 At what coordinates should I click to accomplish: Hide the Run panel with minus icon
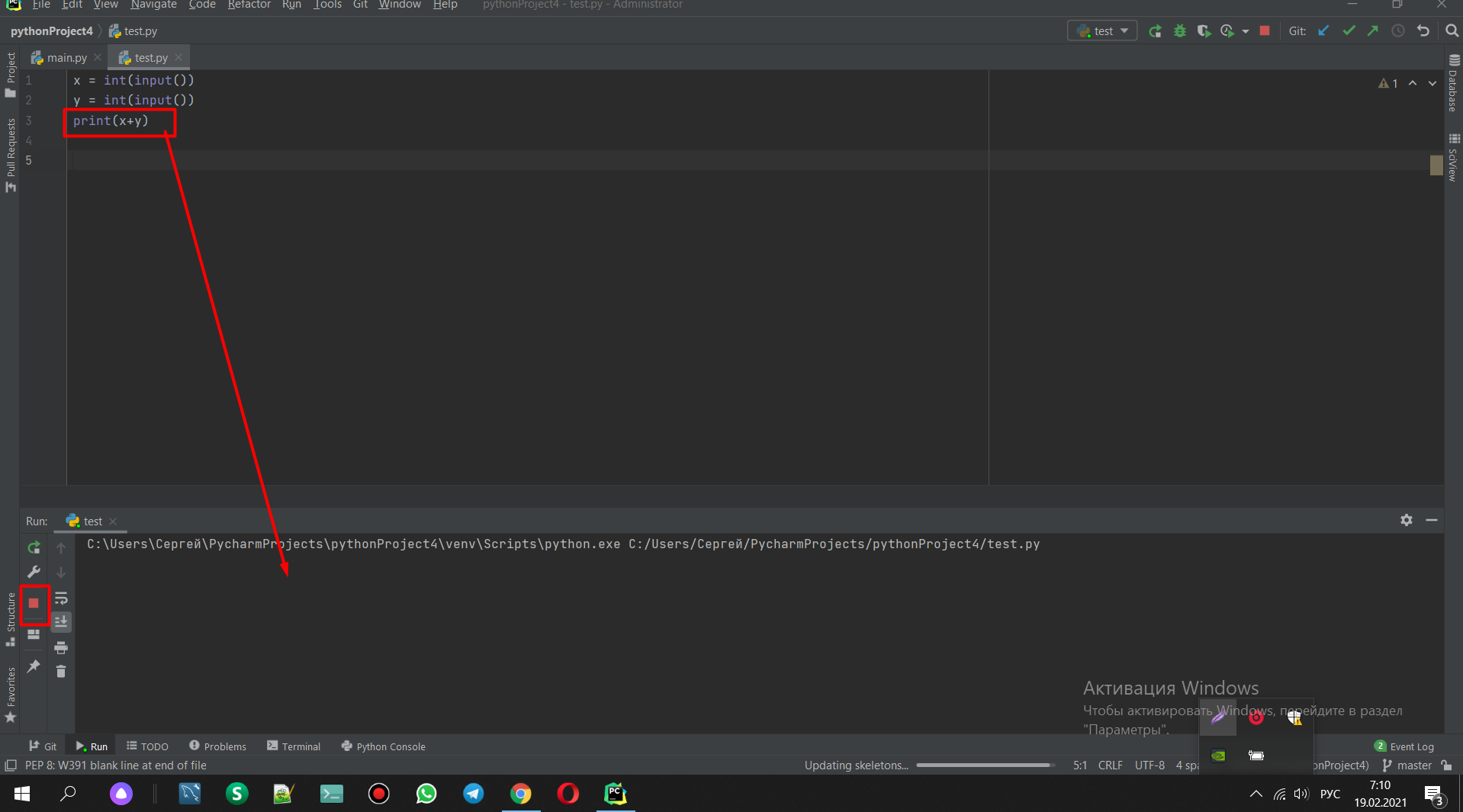click(x=1432, y=520)
